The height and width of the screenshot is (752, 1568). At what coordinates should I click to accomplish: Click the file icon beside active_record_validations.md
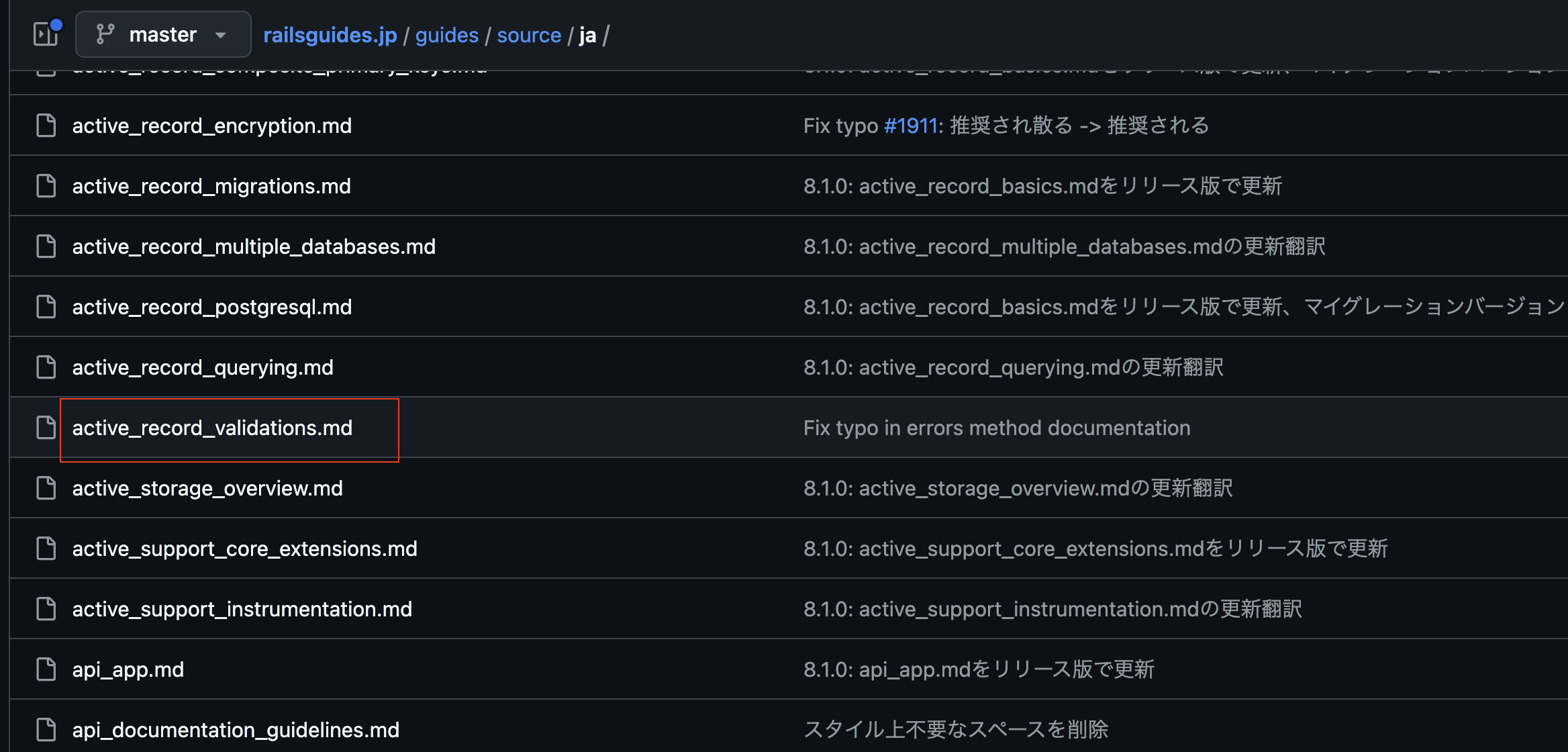45,427
